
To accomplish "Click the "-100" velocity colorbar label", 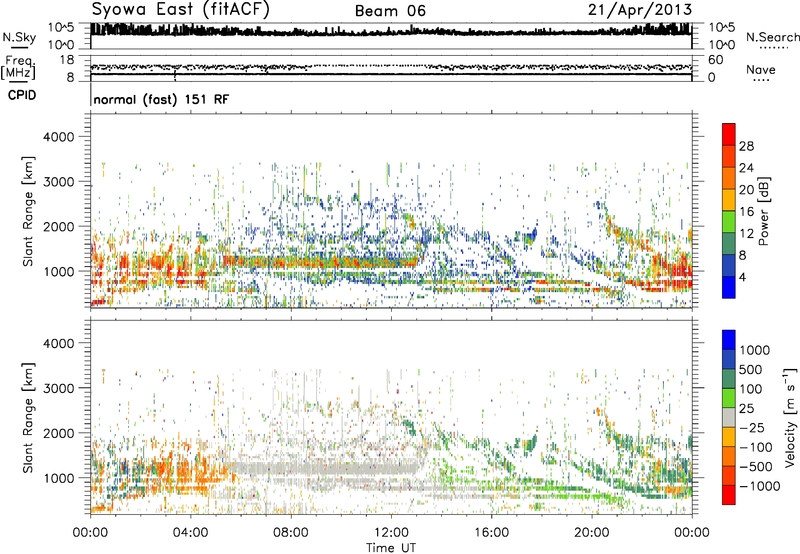I will tap(756, 447).
